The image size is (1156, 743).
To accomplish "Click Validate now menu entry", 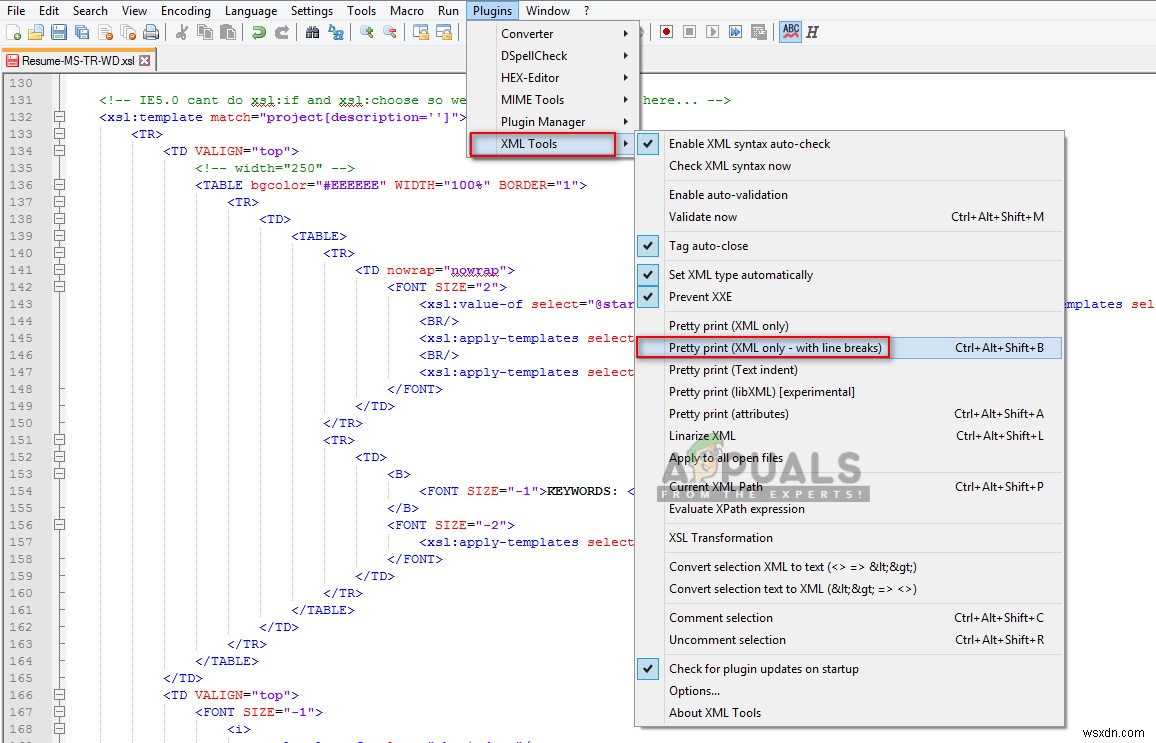I will [849, 217].
